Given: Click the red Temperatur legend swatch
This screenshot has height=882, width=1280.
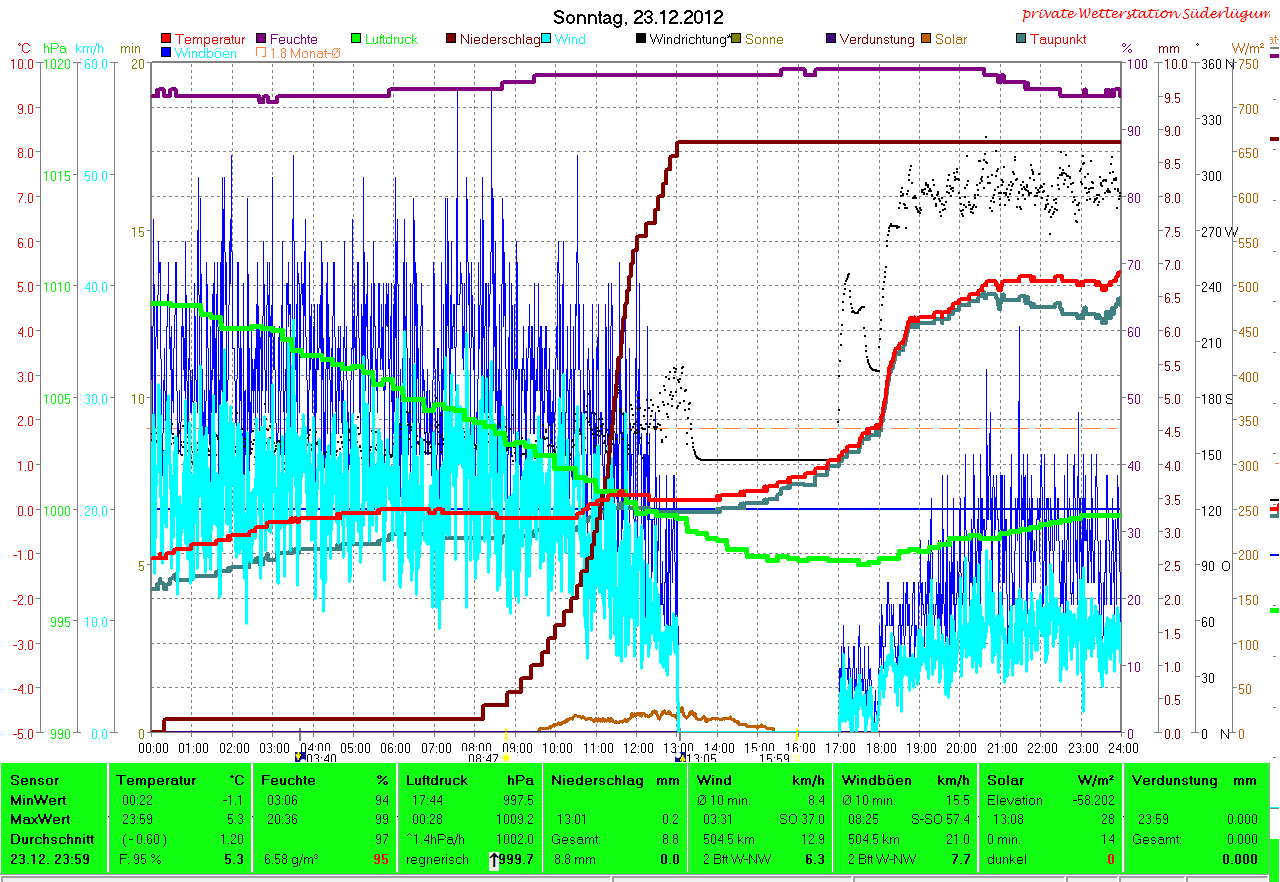Looking at the screenshot, I should tap(166, 39).
